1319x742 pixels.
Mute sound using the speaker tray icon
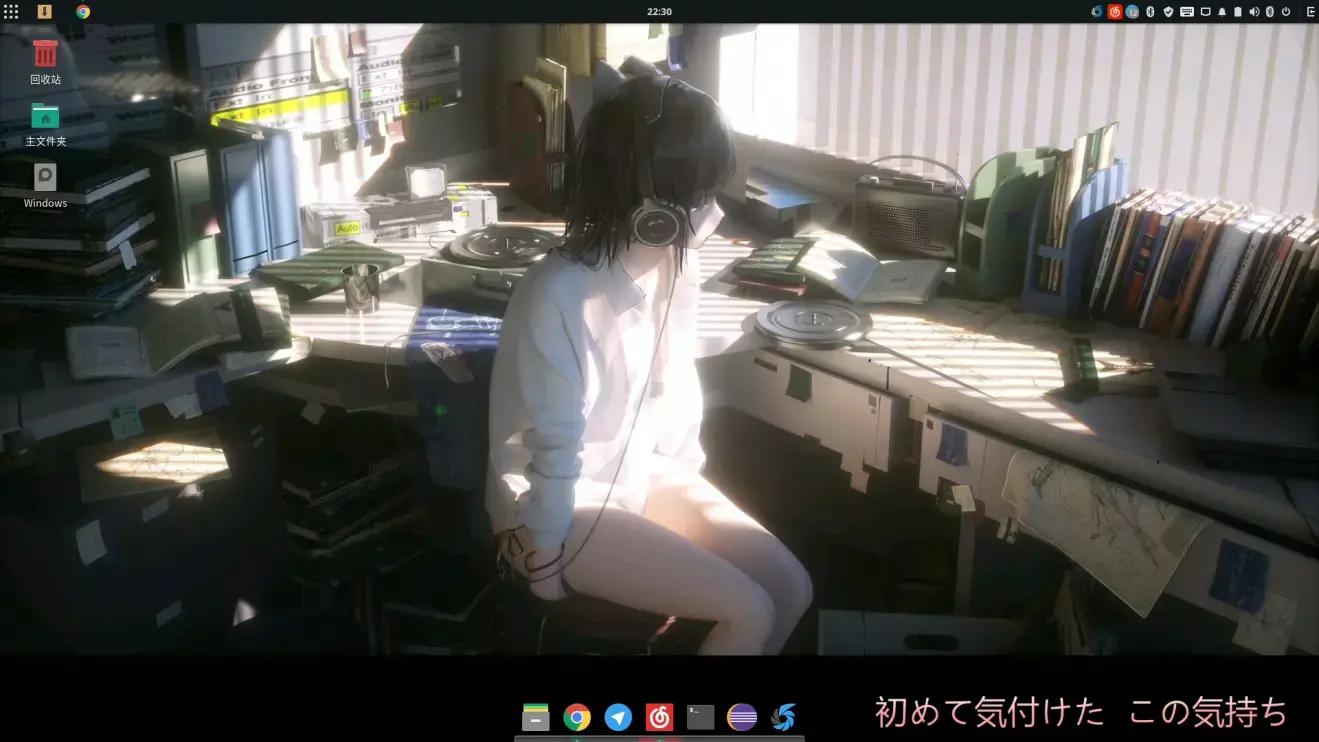click(x=1255, y=11)
